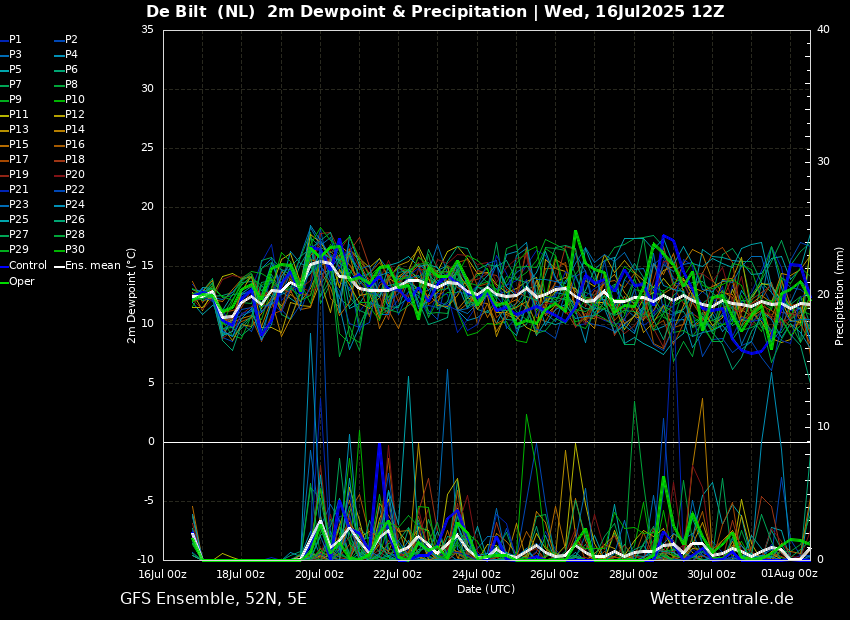Click the 24Jul 00z date label
This screenshot has width=850, height=620.
476,574
